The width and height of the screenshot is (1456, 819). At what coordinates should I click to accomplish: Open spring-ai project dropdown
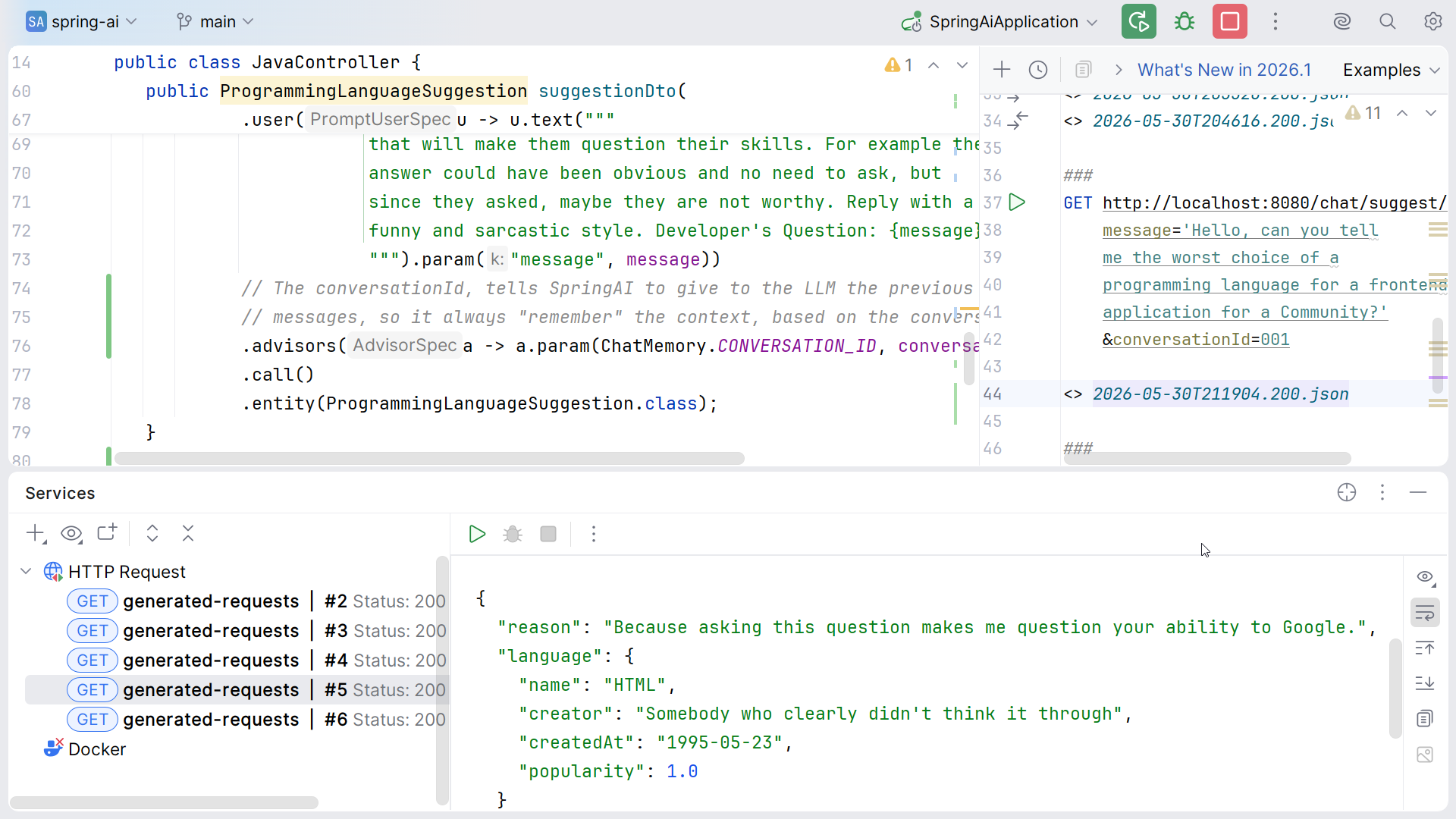(82, 21)
